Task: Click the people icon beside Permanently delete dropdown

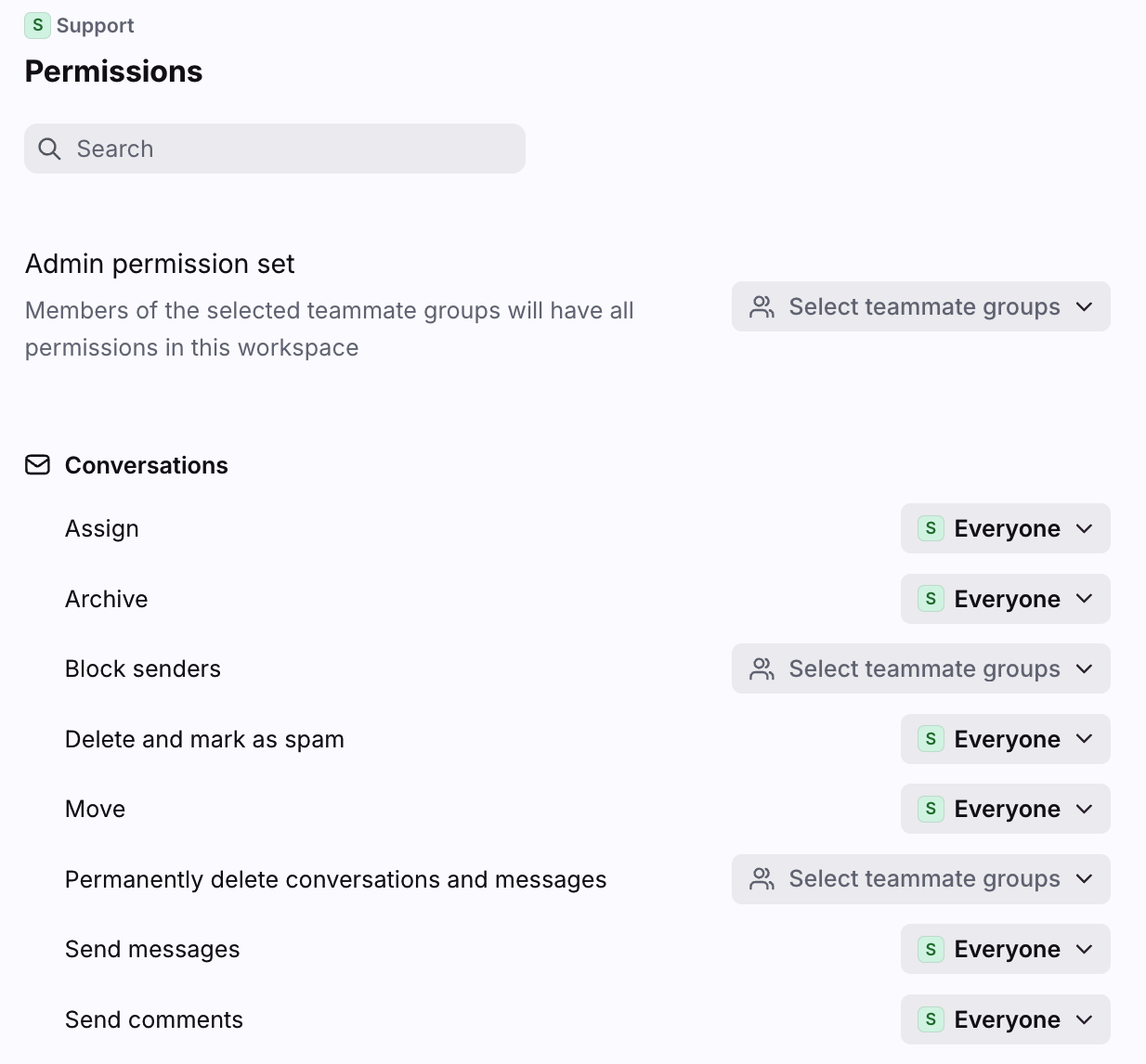Action: coord(762,879)
